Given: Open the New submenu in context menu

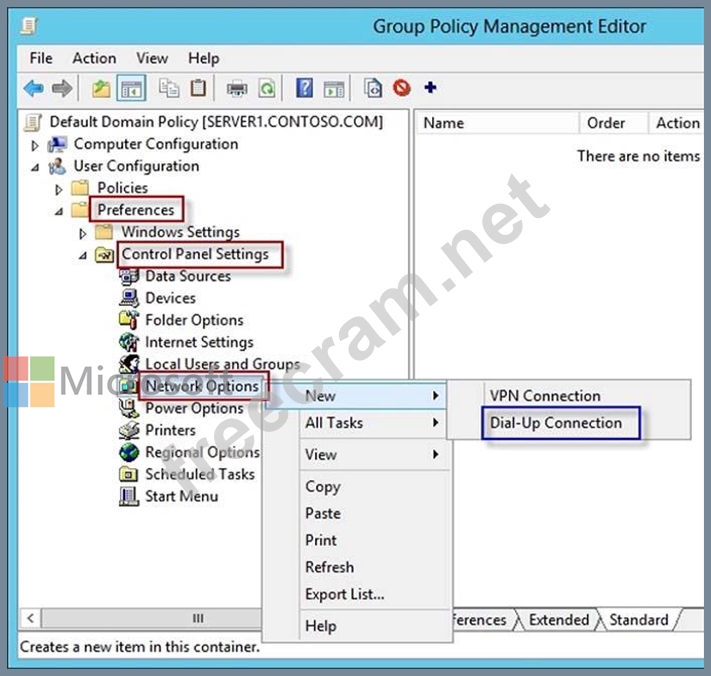Looking at the screenshot, I should (356, 396).
